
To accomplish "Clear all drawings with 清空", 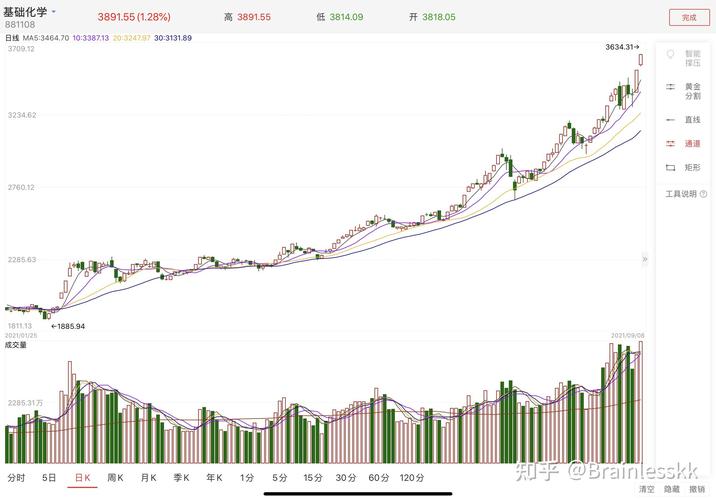I will click(x=646, y=489).
